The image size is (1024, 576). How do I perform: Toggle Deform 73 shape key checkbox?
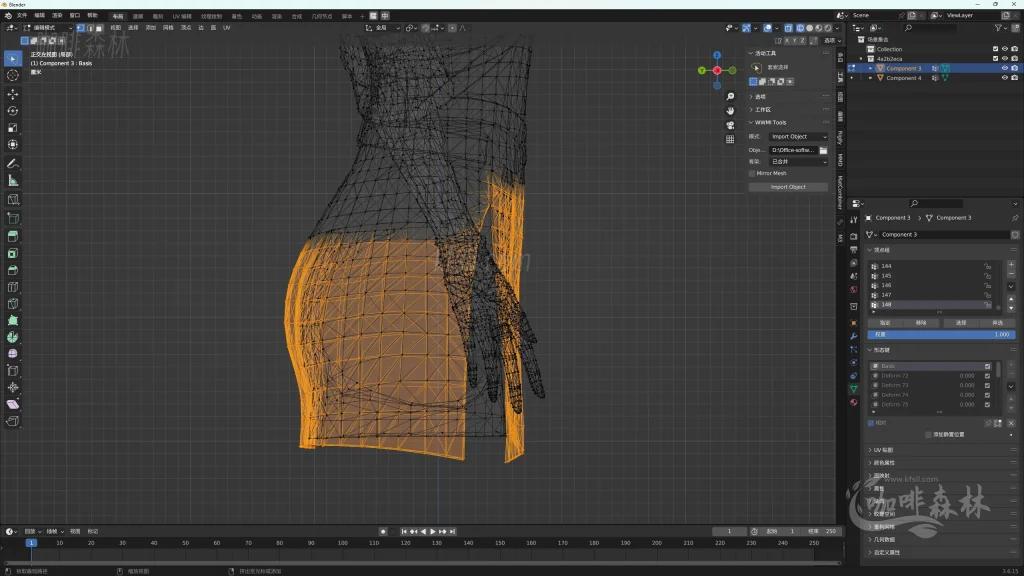(x=987, y=385)
